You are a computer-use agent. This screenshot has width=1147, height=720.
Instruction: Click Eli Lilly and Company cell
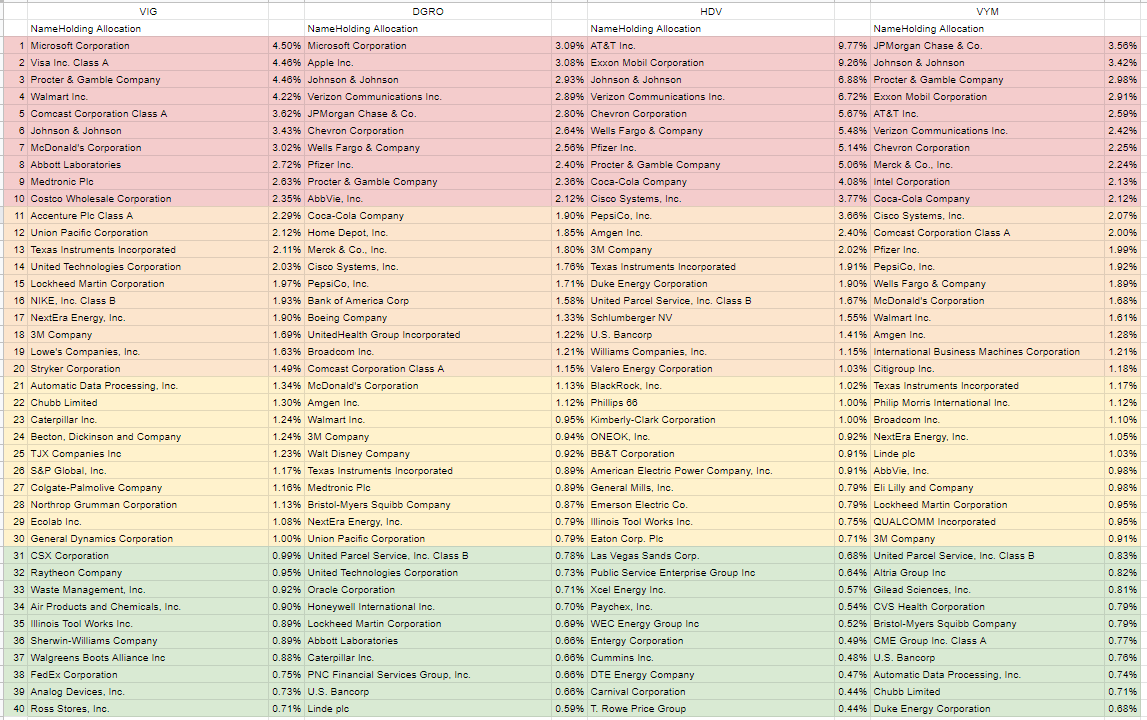(987, 487)
